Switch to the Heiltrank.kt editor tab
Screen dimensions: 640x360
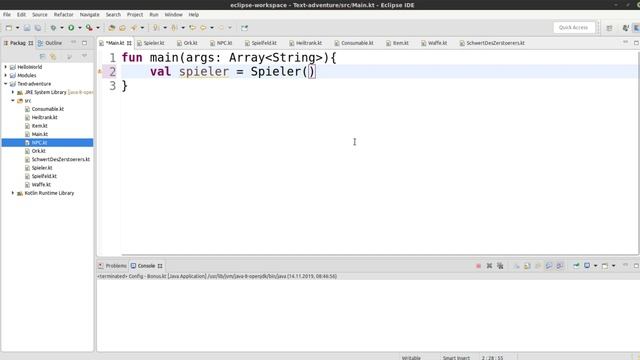(308, 43)
